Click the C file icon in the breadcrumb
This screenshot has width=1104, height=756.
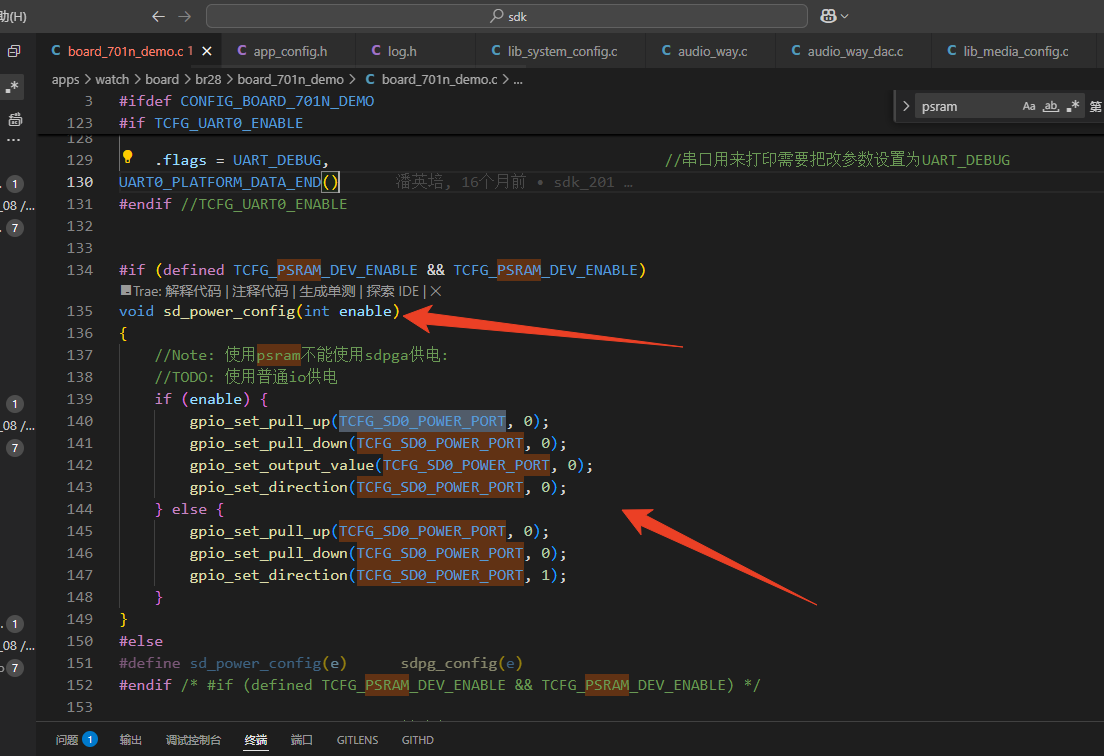click(370, 80)
